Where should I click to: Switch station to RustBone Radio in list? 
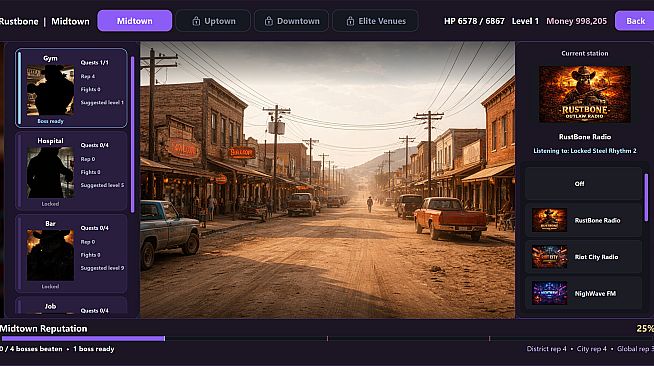point(583,220)
